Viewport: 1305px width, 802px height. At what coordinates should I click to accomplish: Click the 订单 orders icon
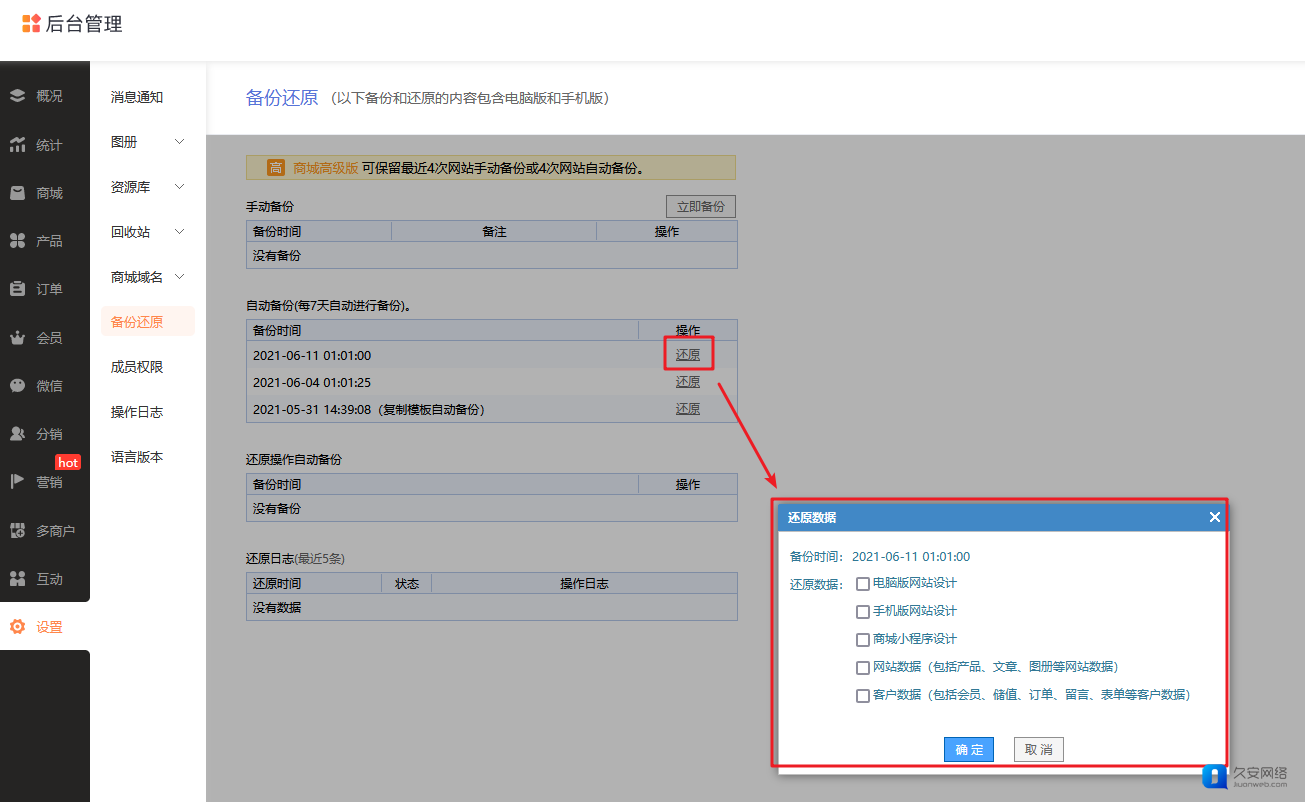(x=17, y=289)
